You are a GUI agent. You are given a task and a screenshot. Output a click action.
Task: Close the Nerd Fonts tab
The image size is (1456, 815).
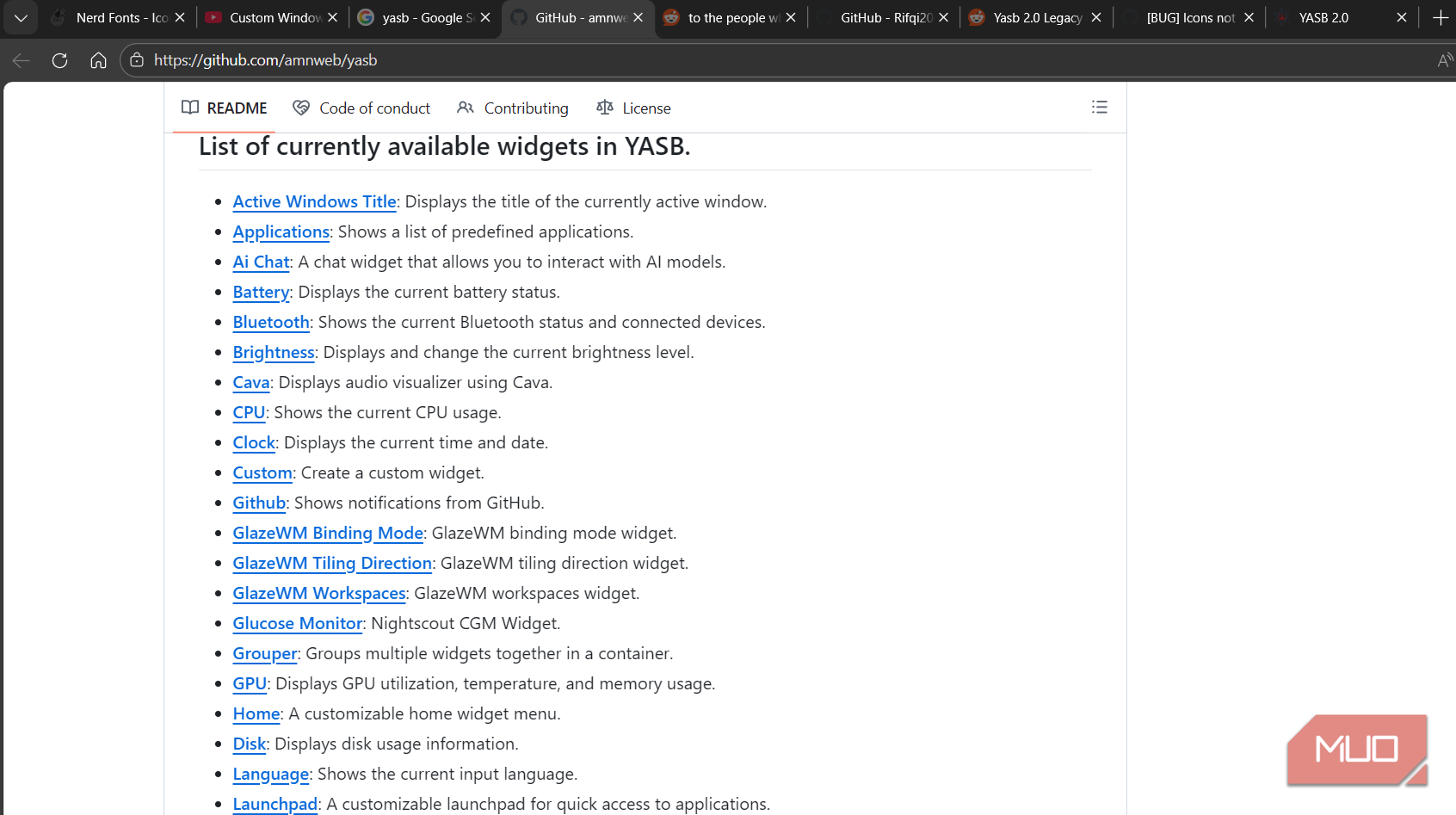tap(180, 17)
